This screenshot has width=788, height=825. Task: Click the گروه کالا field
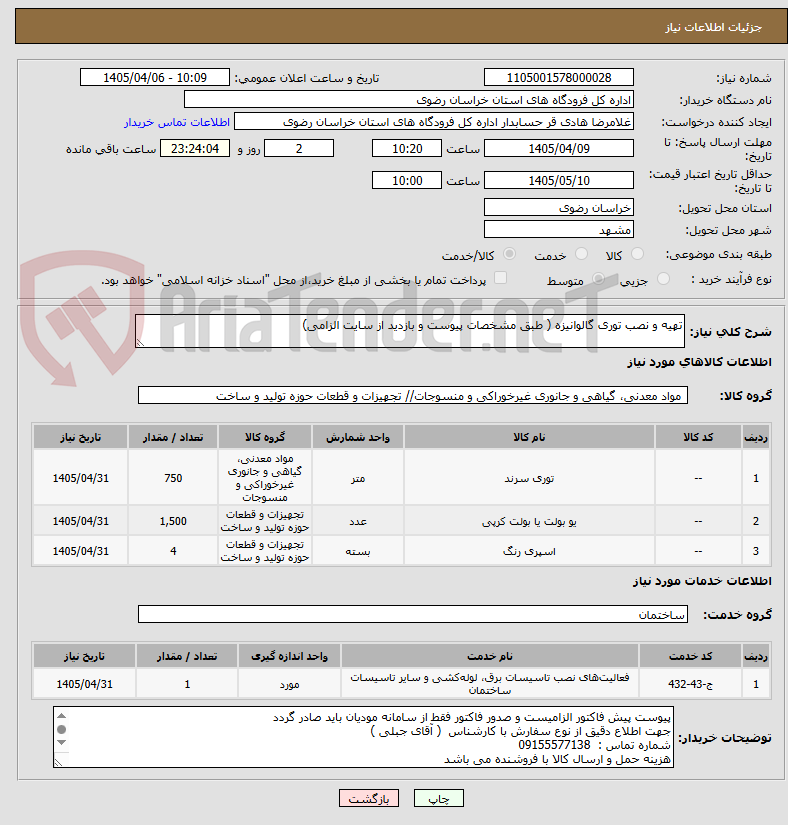[x=412, y=396]
